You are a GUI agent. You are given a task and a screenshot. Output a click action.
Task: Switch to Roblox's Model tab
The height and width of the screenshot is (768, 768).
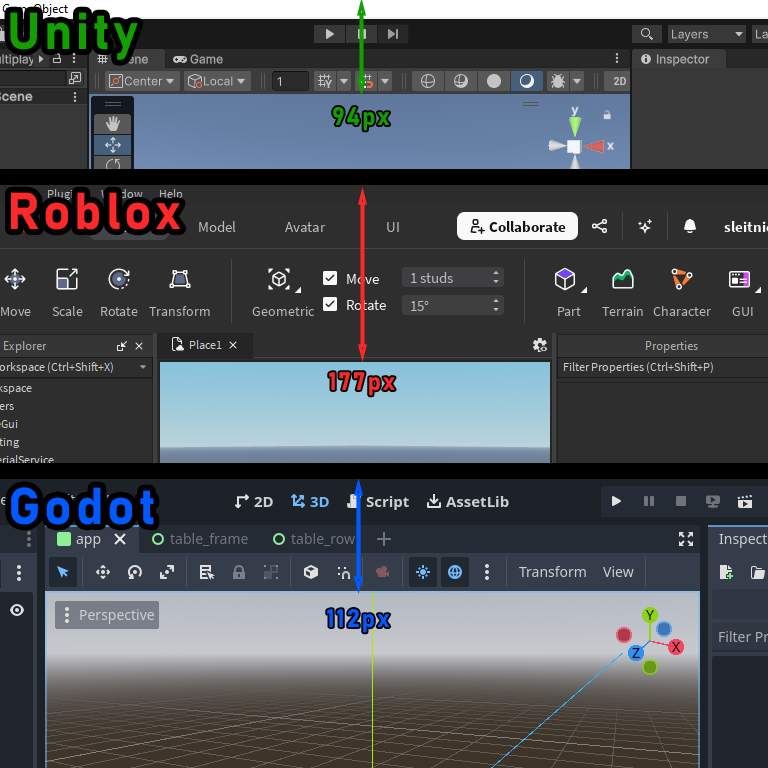216,227
